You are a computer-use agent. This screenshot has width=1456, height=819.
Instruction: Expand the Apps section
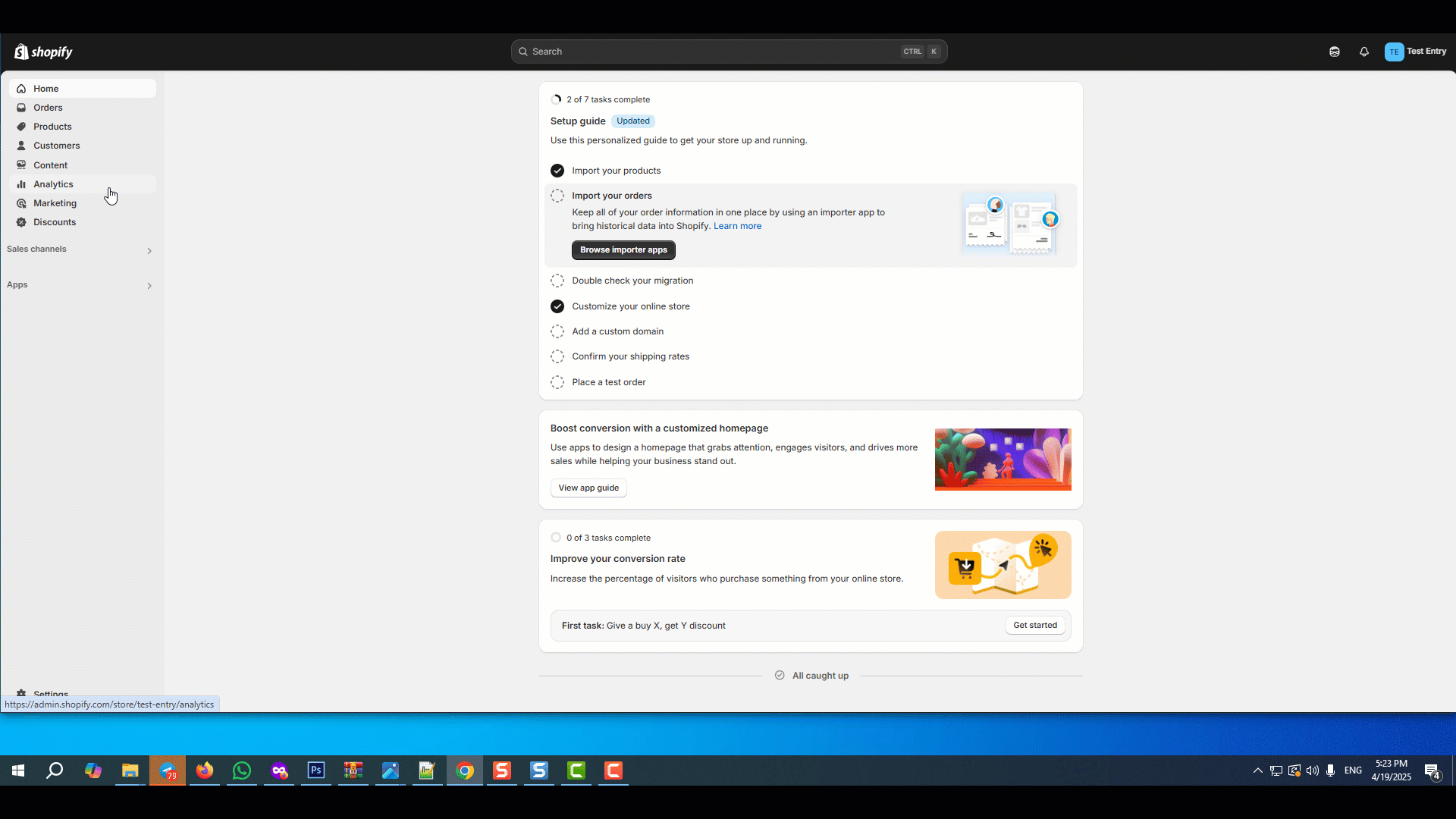click(x=149, y=286)
